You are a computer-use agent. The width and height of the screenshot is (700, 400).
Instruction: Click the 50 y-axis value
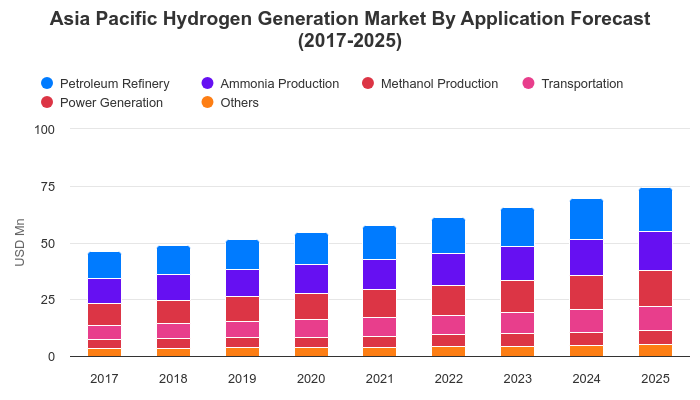point(48,243)
